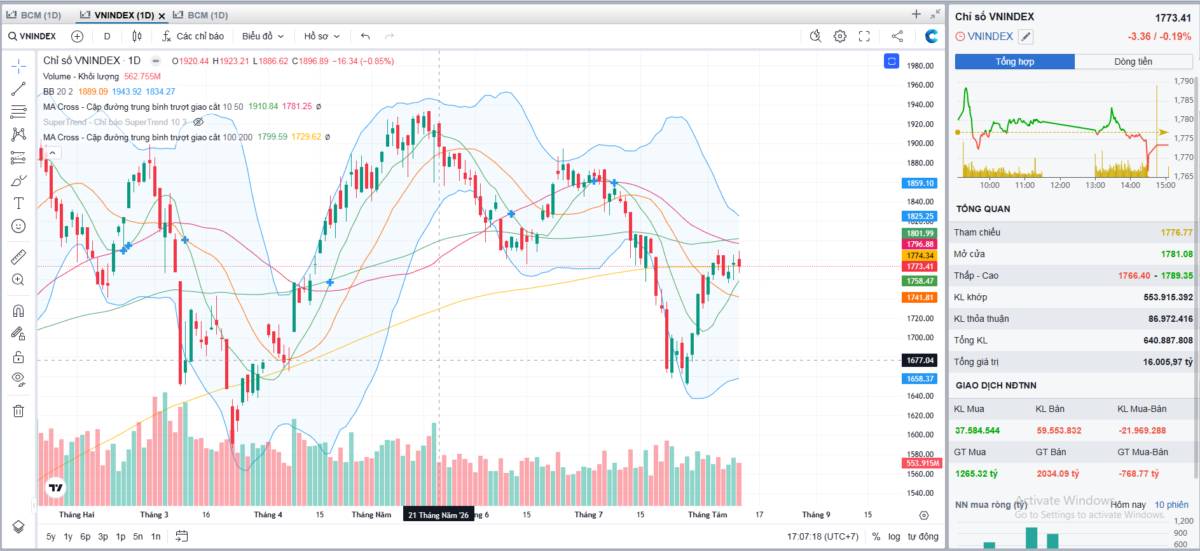The height and width of the screenshot is (551, 1200).
Task: Change interval via the D button
Action: coord(107,36)
